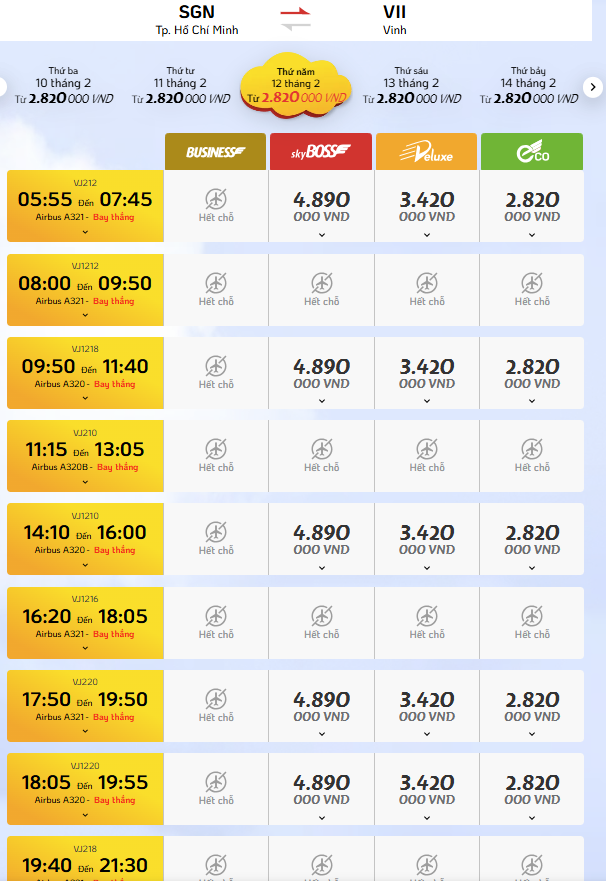606x881 pixels.
Task: Click the SkyBoss fare class header
Action: point(321,152)
